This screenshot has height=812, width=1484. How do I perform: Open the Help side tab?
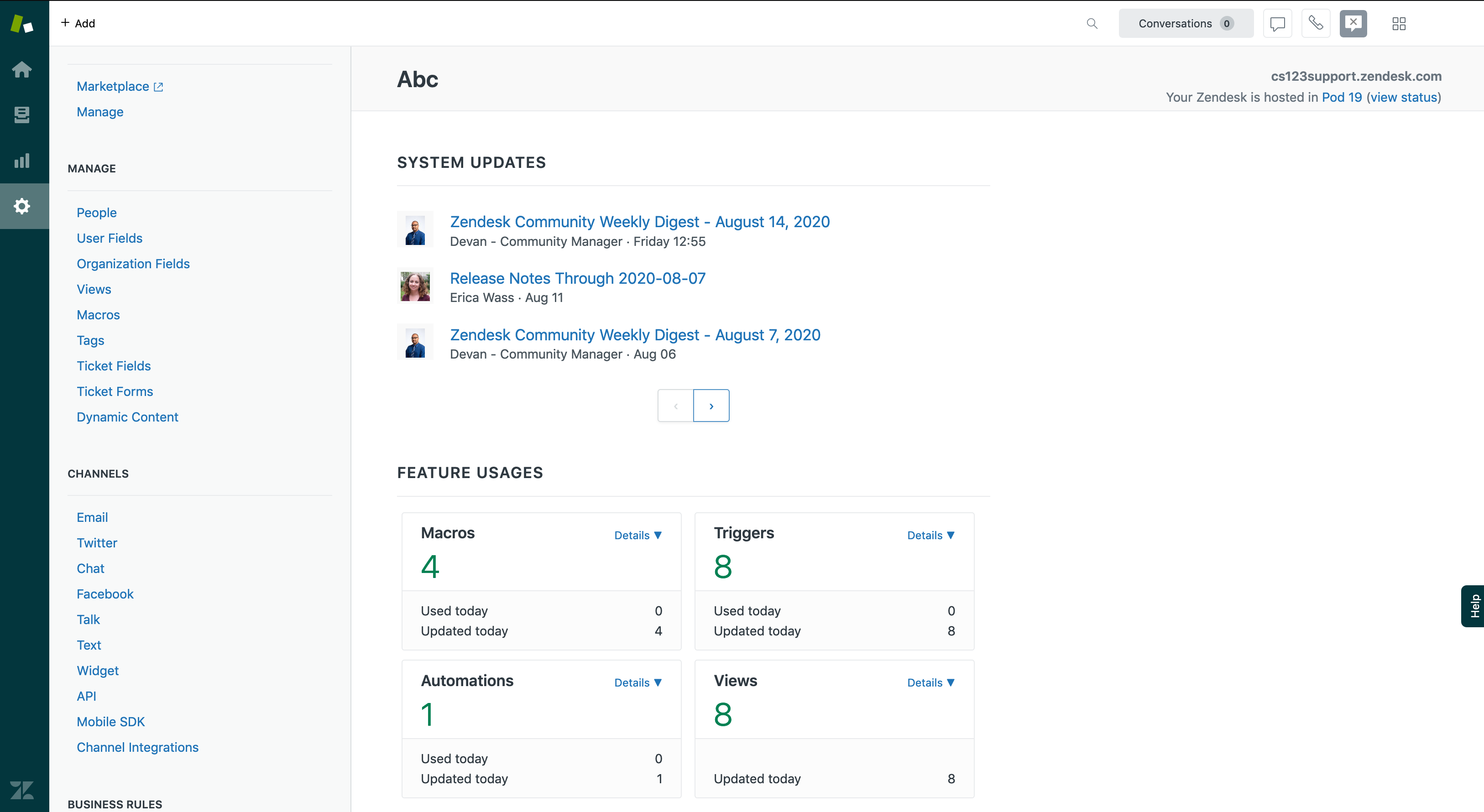point(1473,606)
